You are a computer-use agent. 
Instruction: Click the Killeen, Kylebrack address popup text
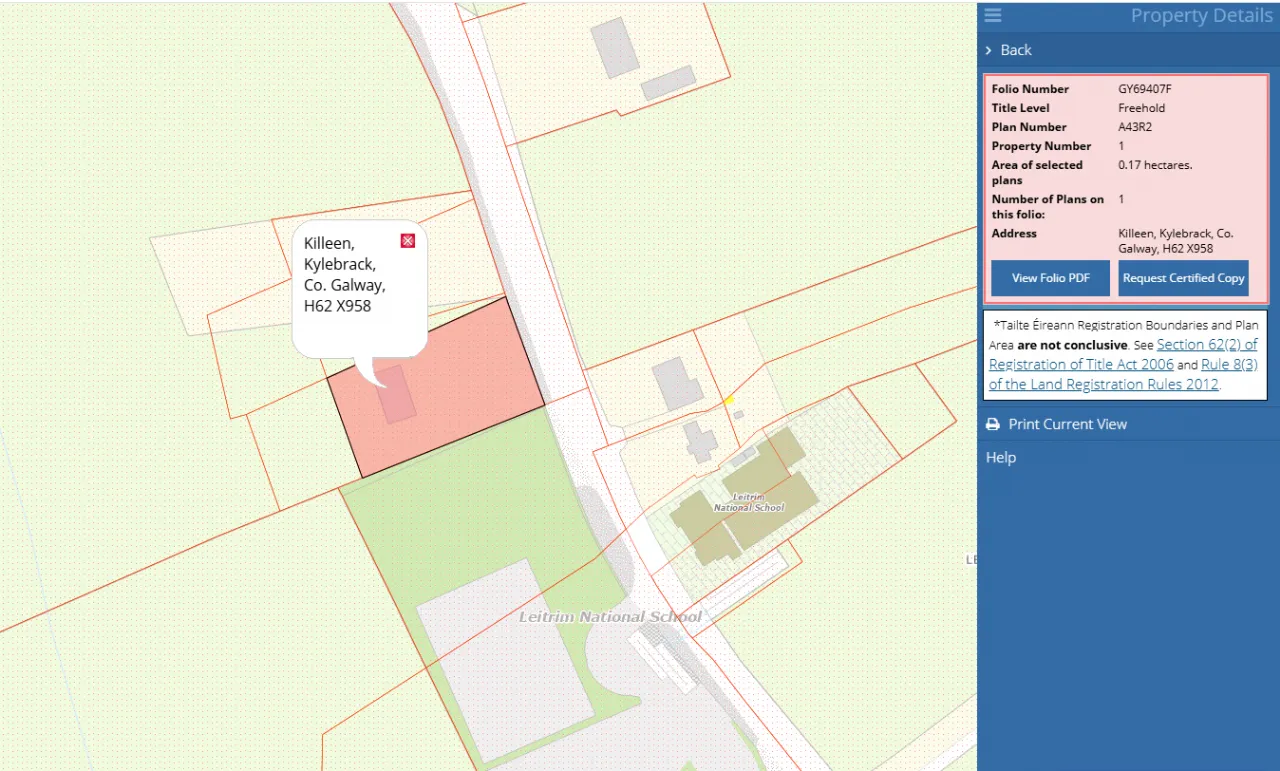tap(344, 275)
